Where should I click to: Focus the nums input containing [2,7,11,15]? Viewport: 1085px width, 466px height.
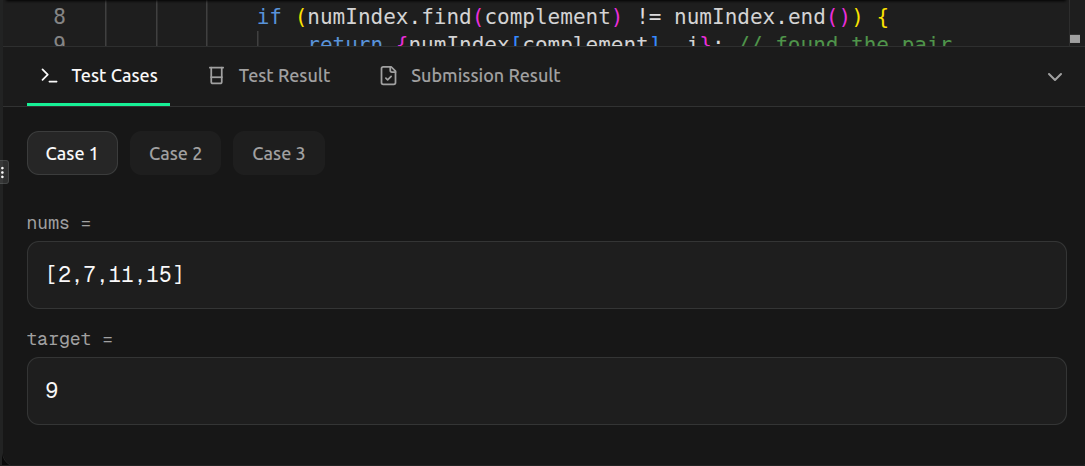click(547, 275)
